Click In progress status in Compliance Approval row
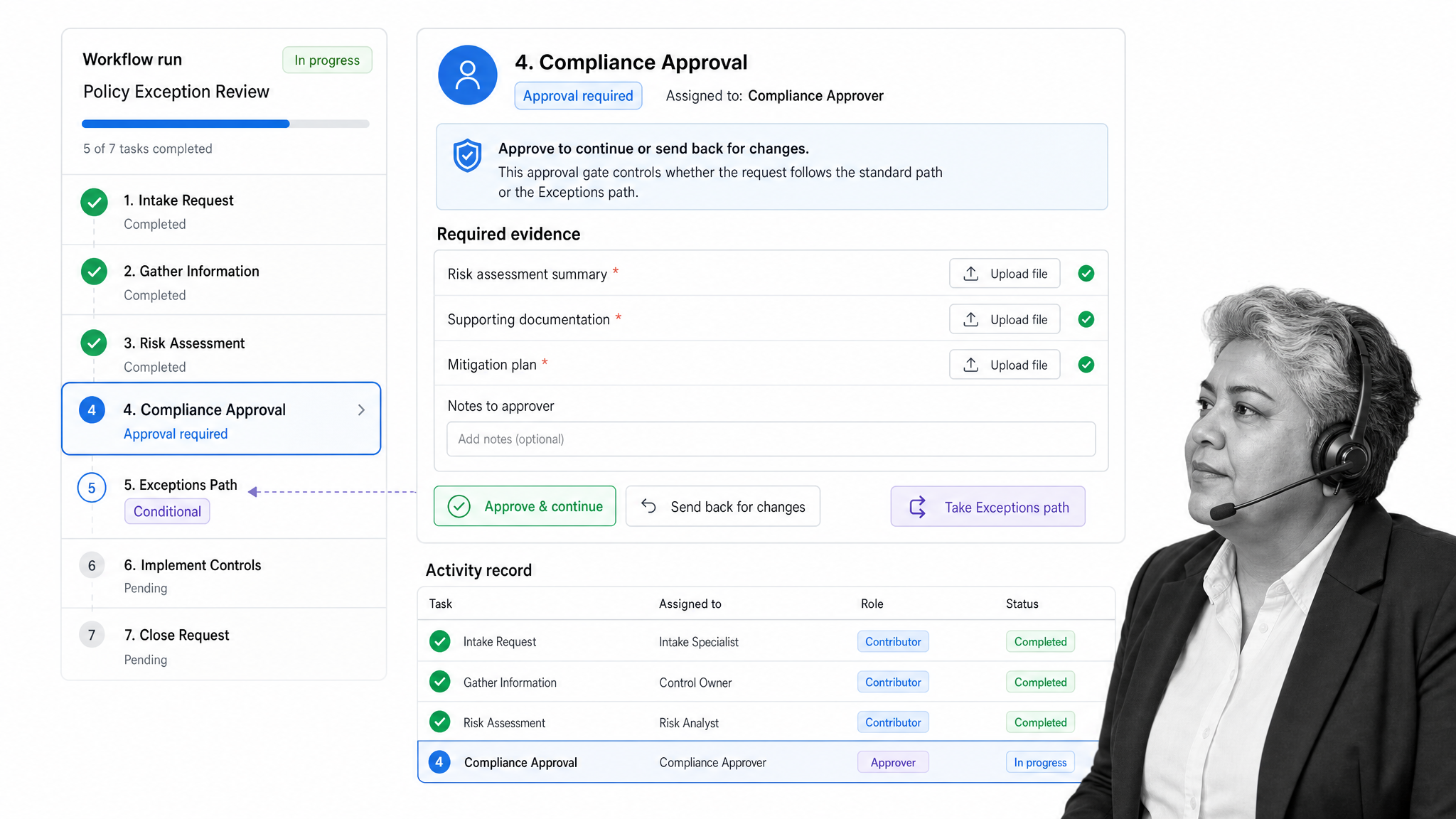This screenshot has height=819, width=1456. (1040, 762)
